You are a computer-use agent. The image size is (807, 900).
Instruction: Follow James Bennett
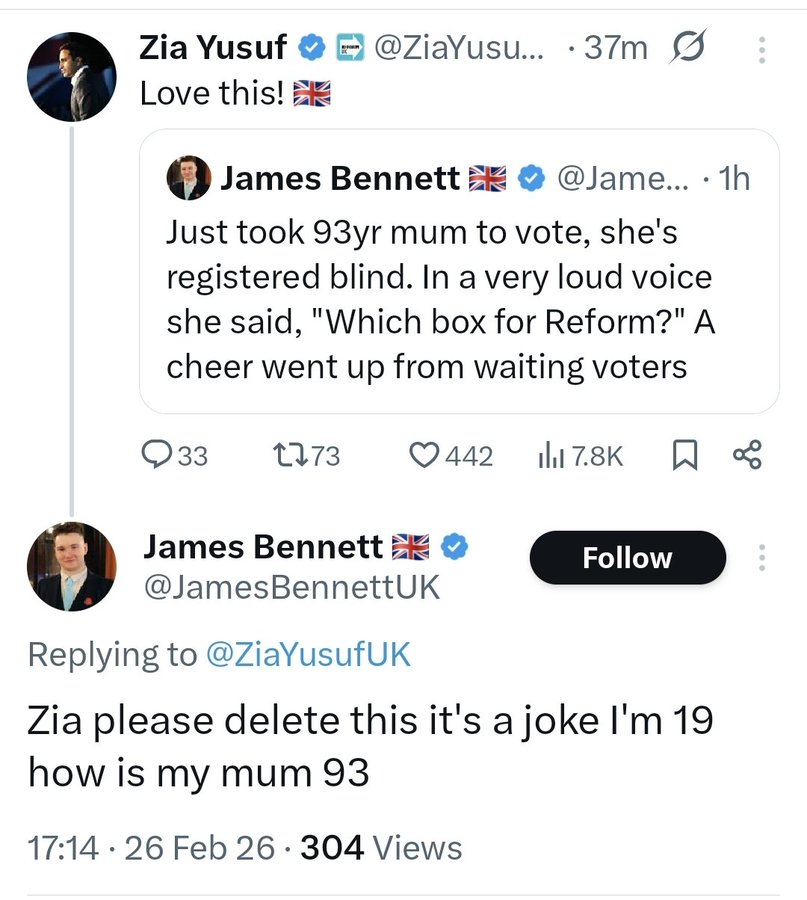(627, 557)
